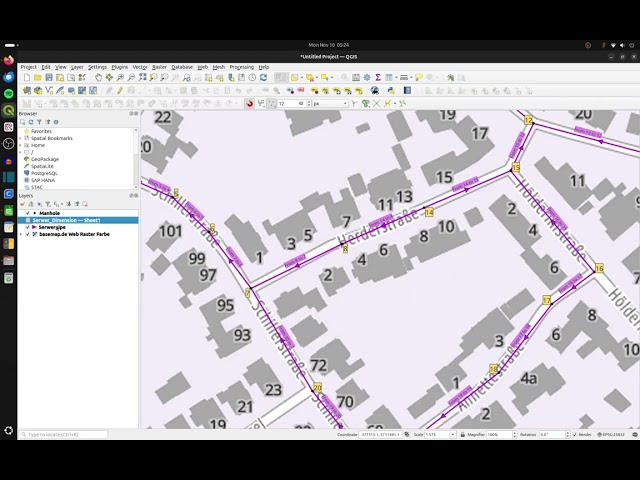This screenshot has height=480, width=640.
Task: Open the Plugins menu
Action: 120,67
